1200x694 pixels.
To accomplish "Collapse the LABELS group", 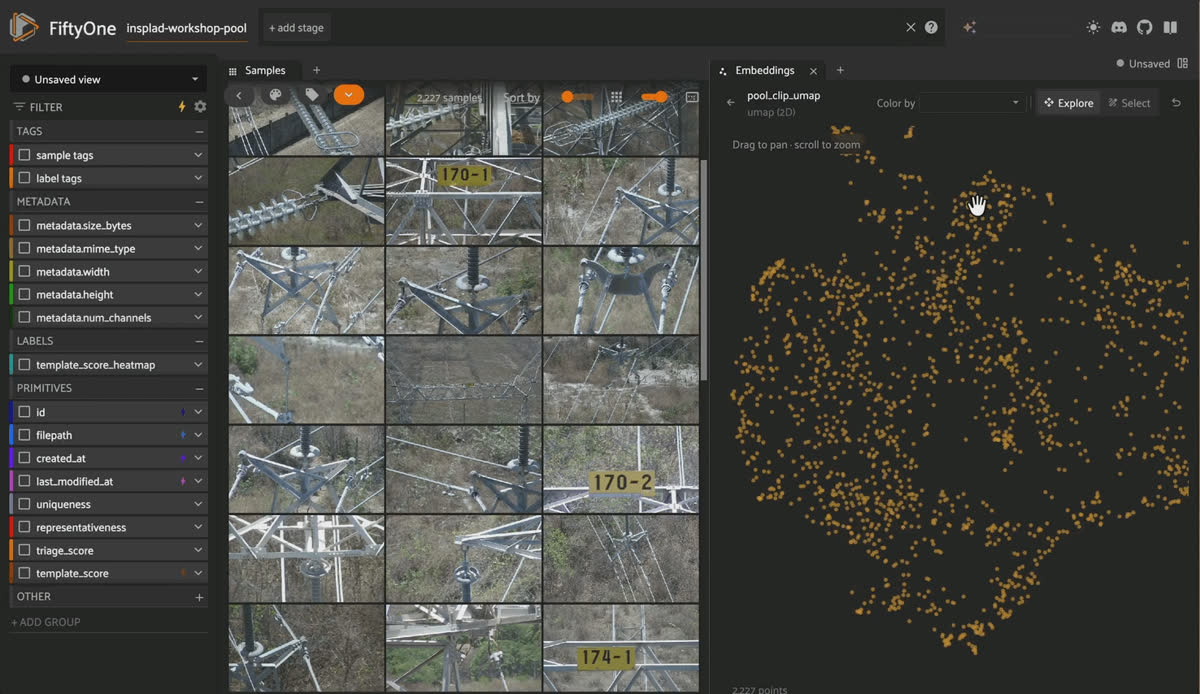I will (199, 341).
